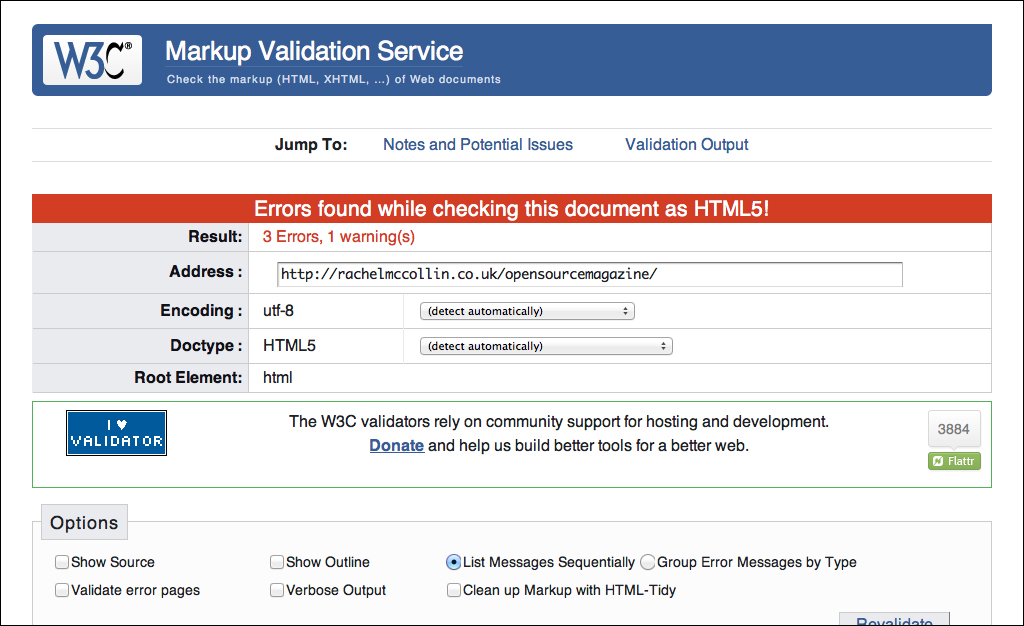Click the Options legend heading
The height and width of the screenshot is (626, 1024).
tap(84, 523)
